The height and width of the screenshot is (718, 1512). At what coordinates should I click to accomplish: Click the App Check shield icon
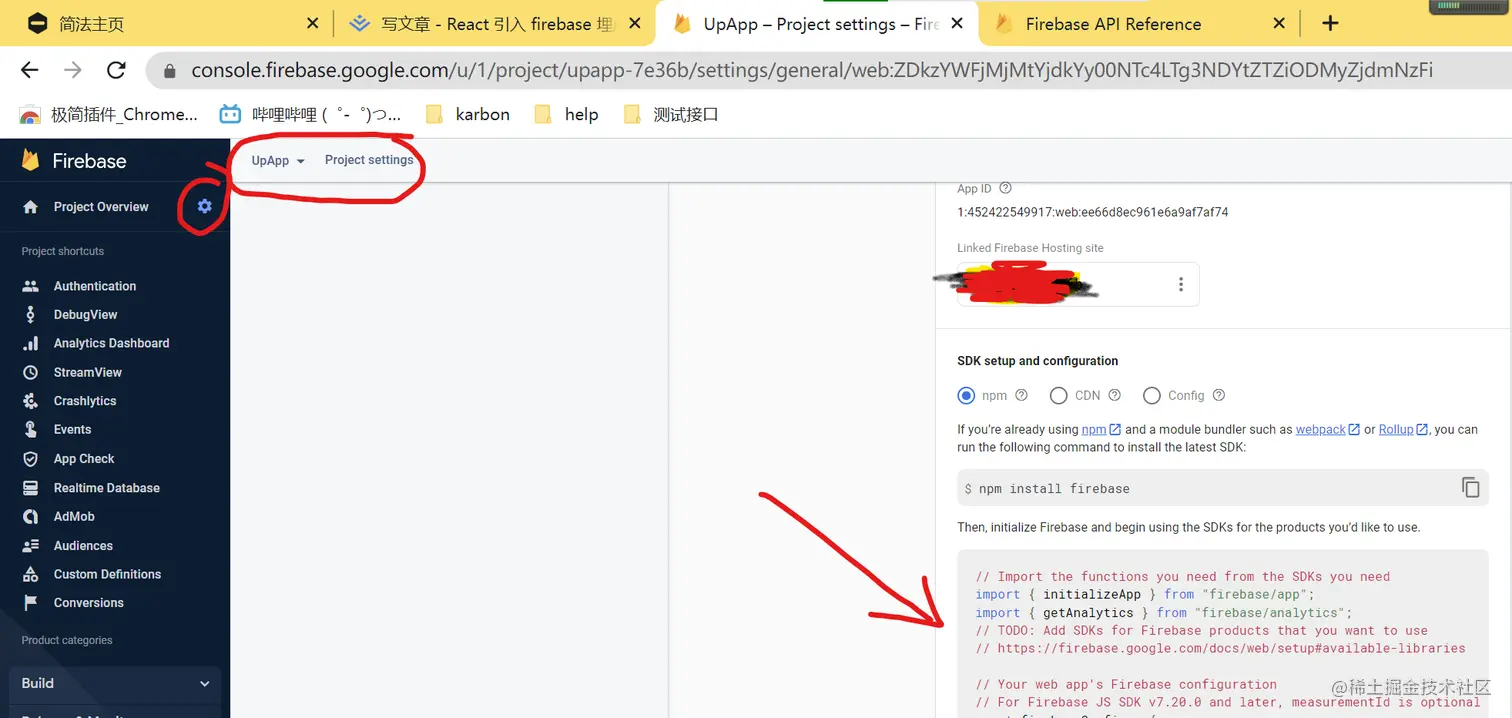[x=31, y=459]
